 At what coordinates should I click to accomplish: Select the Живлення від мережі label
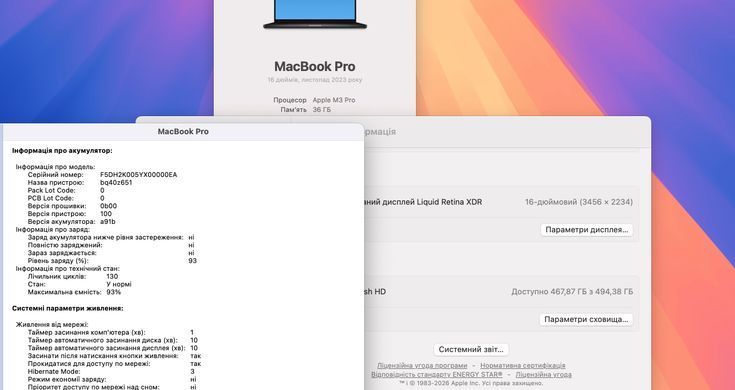point(52,324)
